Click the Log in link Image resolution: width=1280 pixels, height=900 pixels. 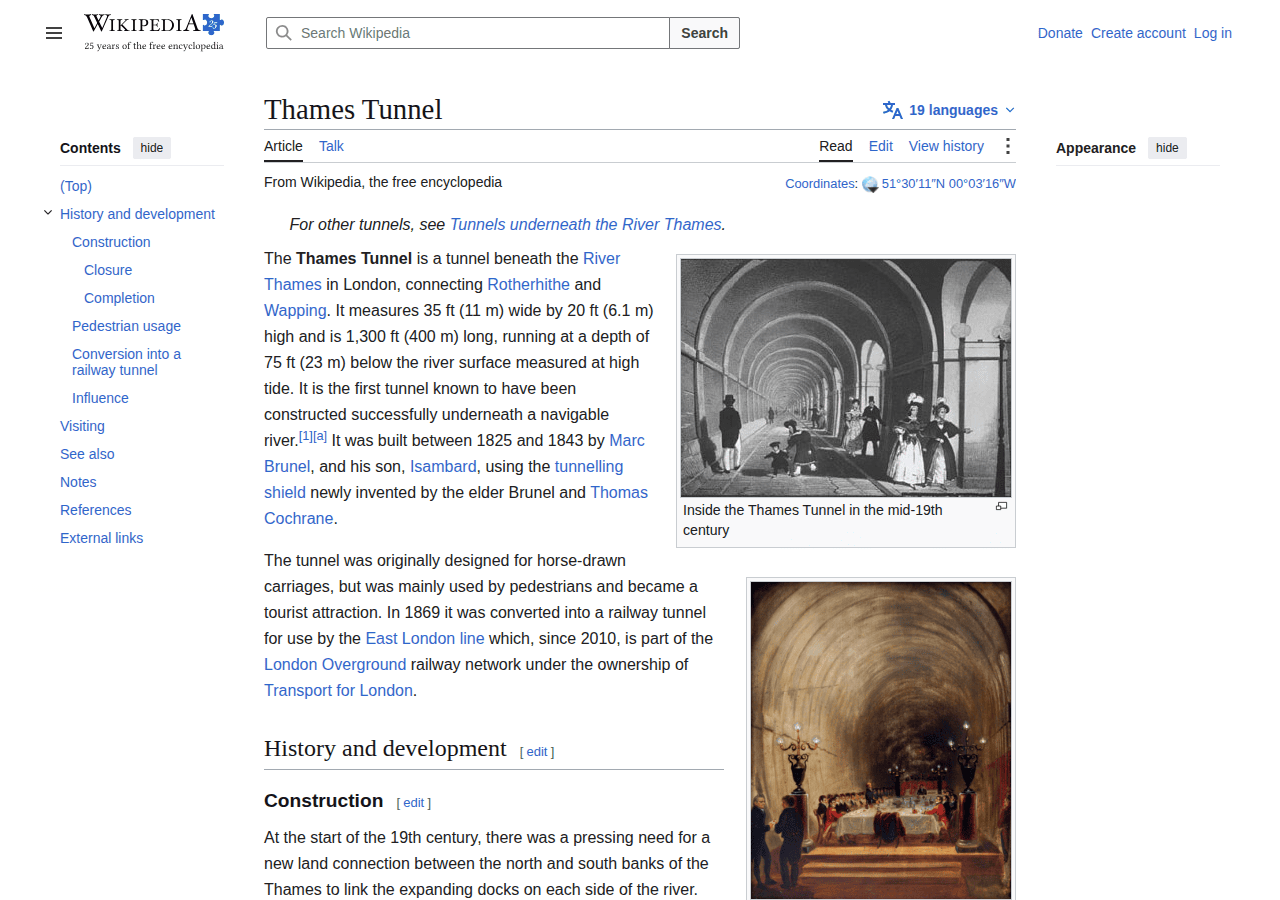coord(1213,33)
